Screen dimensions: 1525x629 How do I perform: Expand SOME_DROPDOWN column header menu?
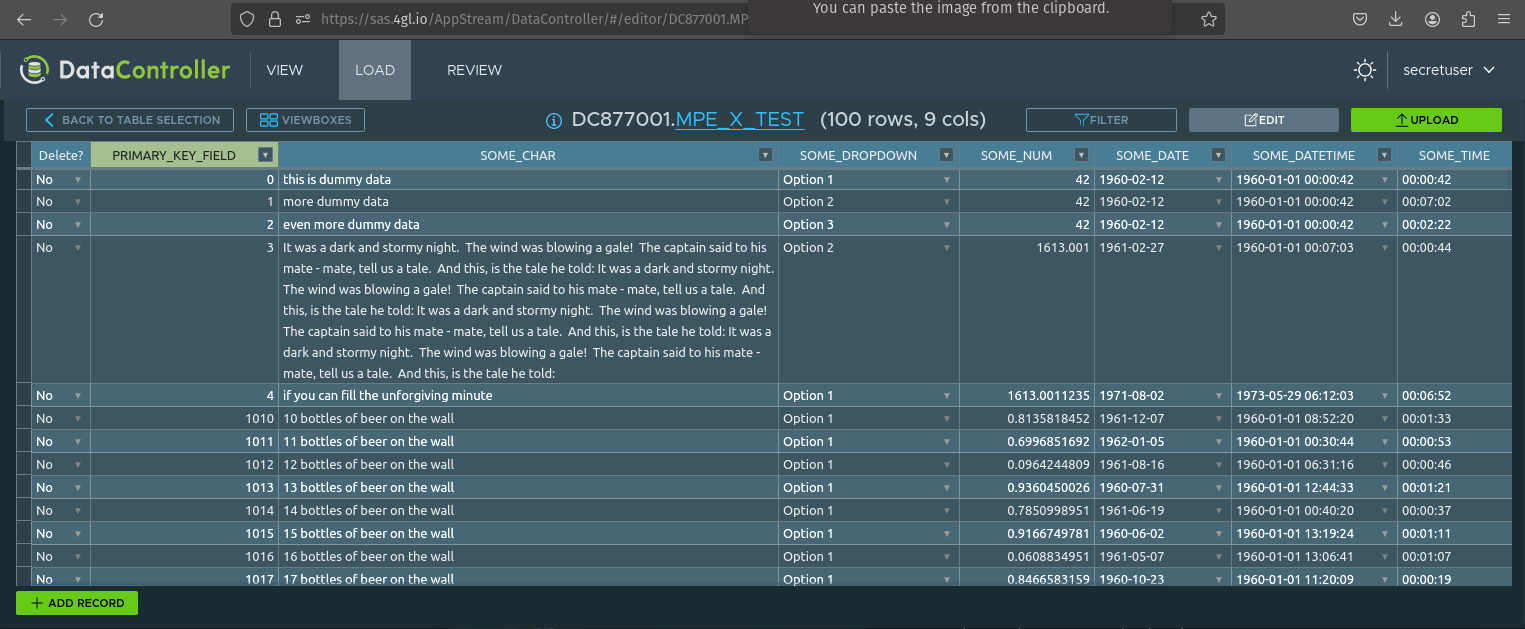pyautogui.click(x=945, y=155)
